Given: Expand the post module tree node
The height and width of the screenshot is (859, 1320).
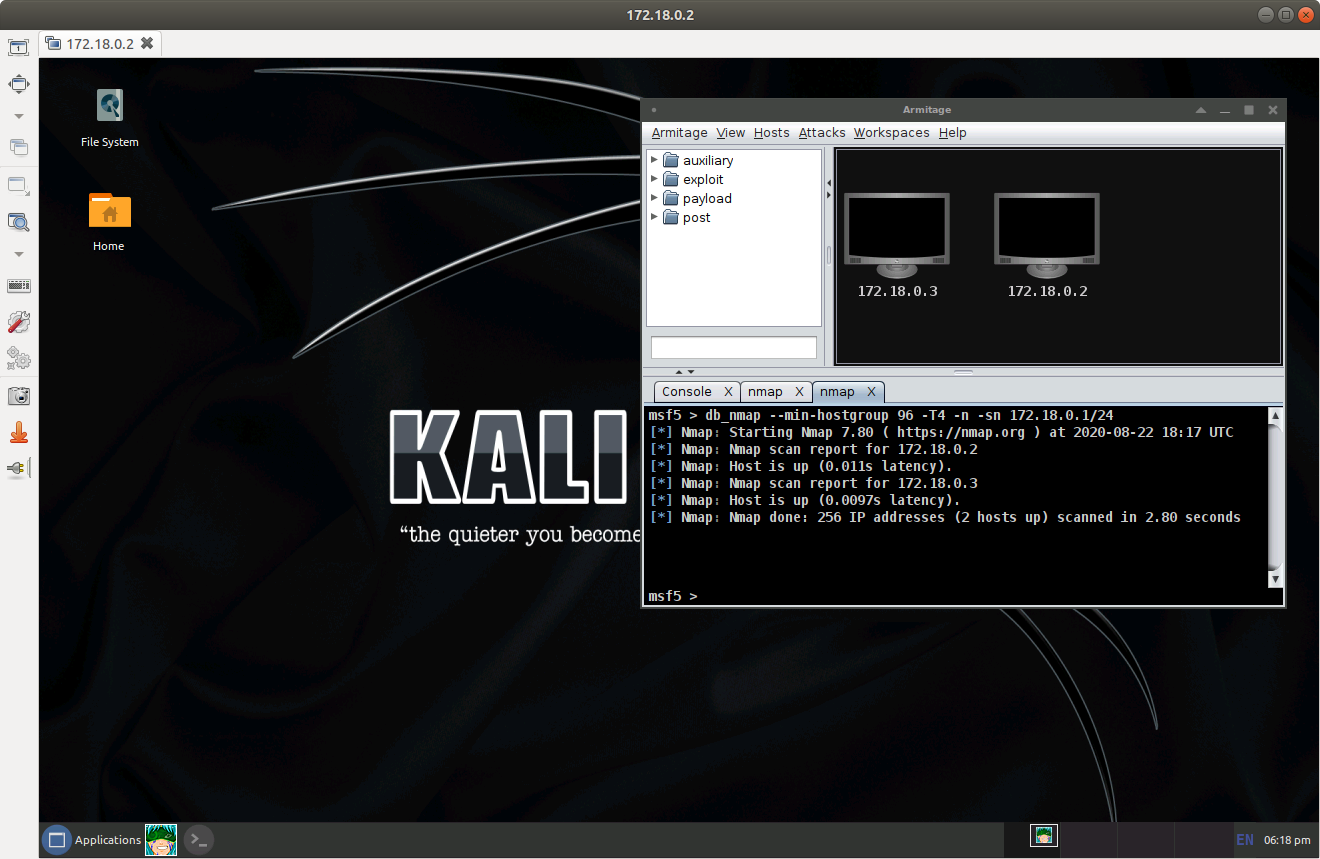Looking at the screenshot, I should pos(654,217).
